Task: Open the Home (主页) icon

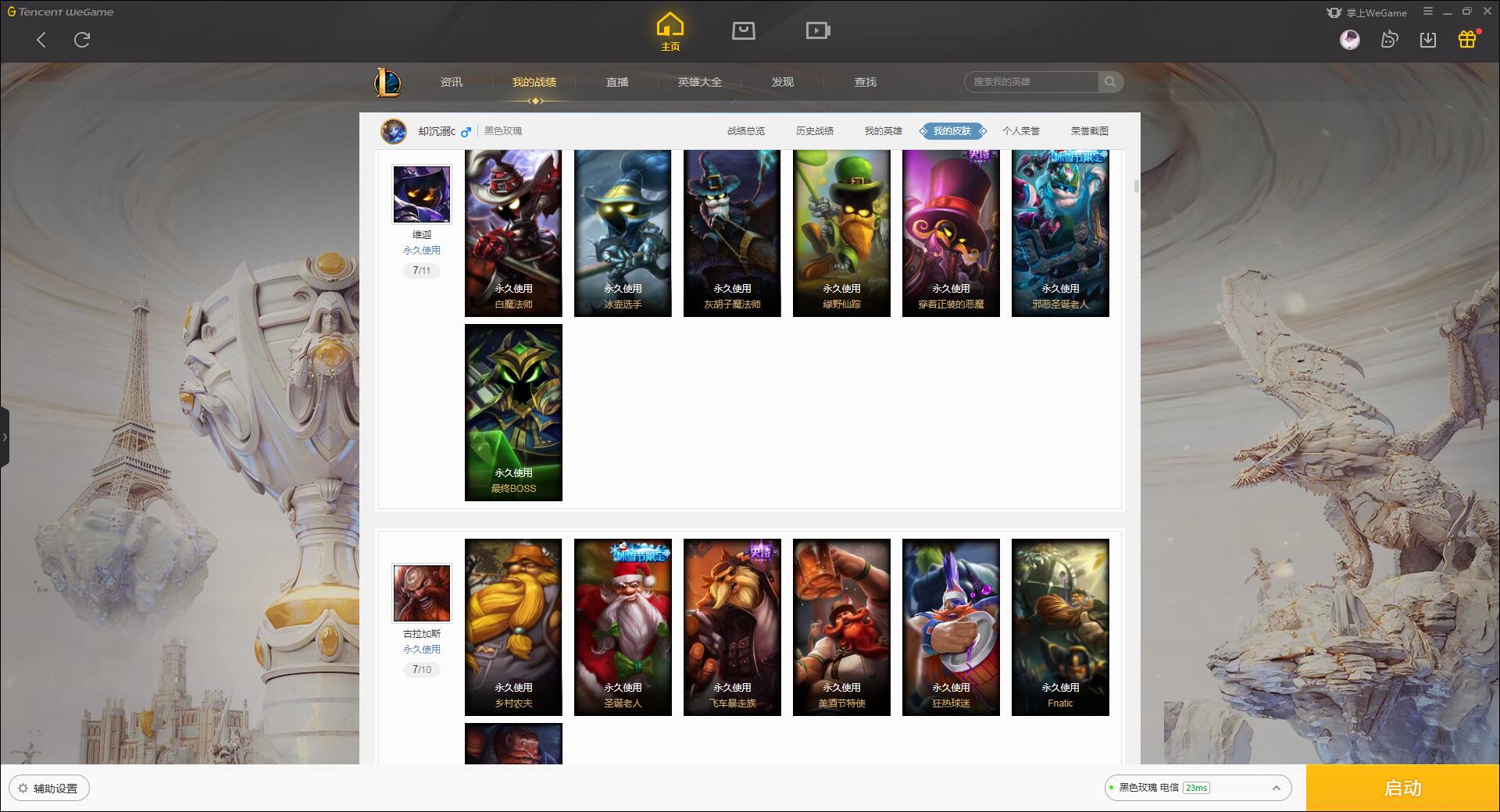Action: (x=670, y=31)
